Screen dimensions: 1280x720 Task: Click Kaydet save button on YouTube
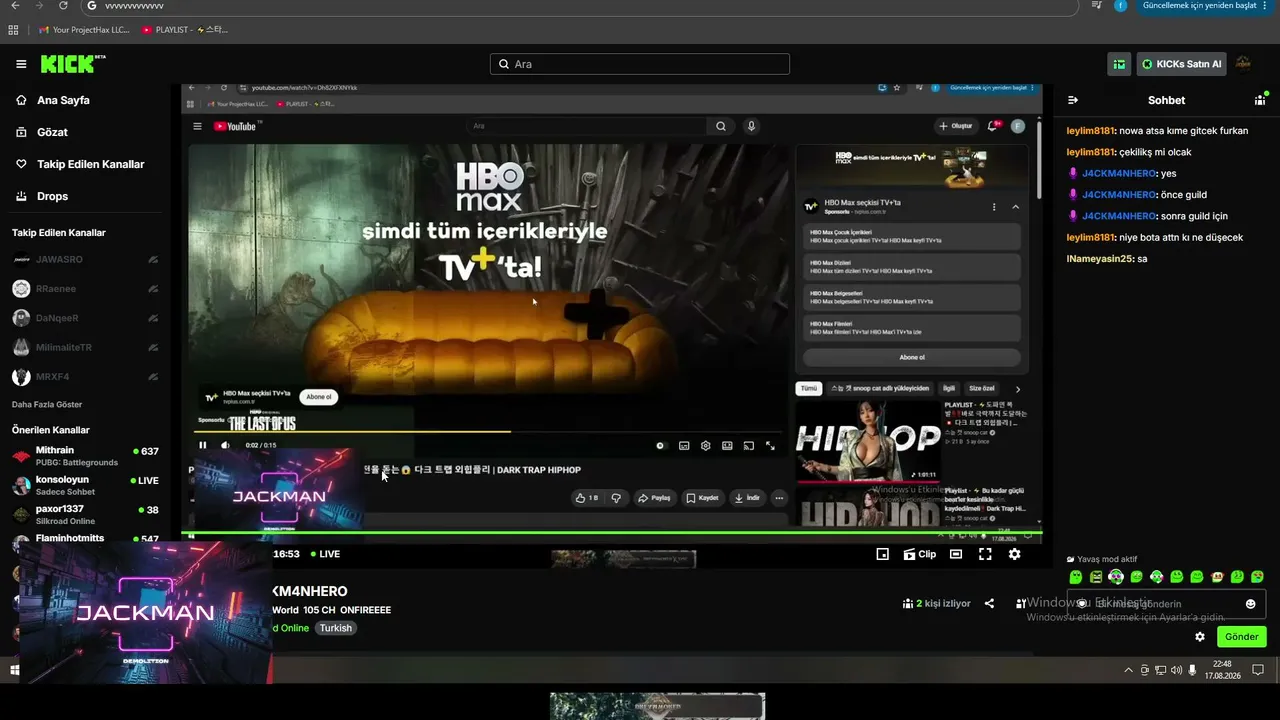(x=702, y=497)
